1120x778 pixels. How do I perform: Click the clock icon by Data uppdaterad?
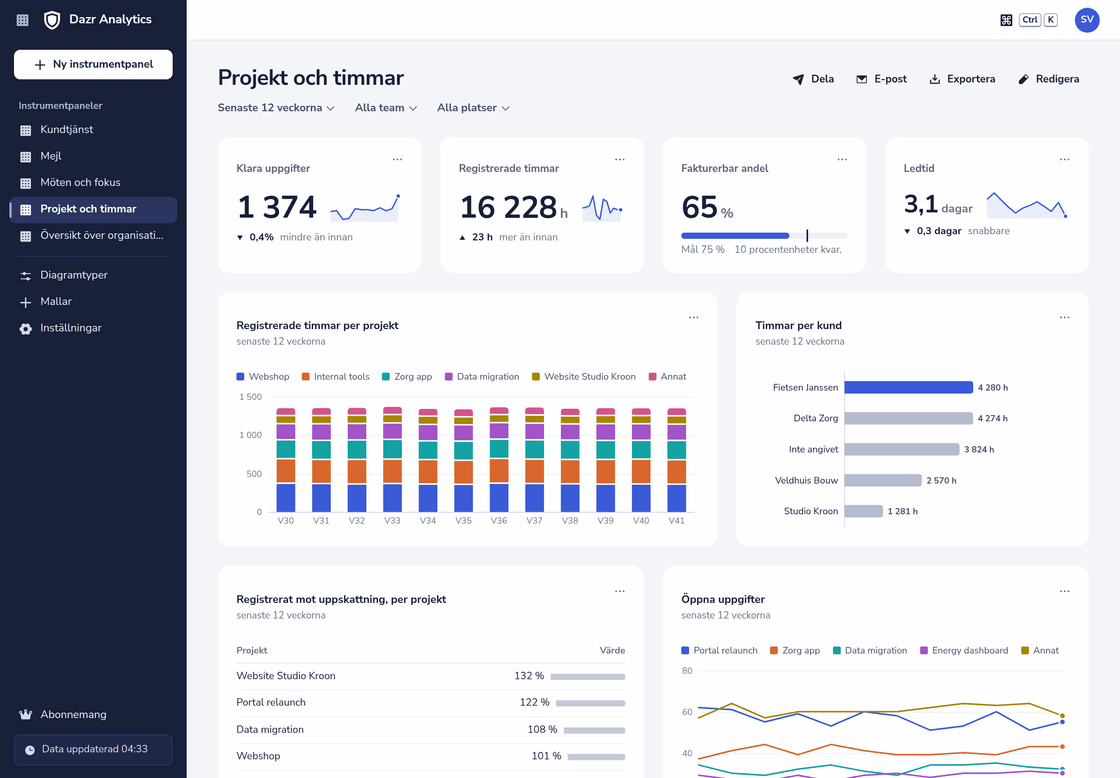pos(30,750)
